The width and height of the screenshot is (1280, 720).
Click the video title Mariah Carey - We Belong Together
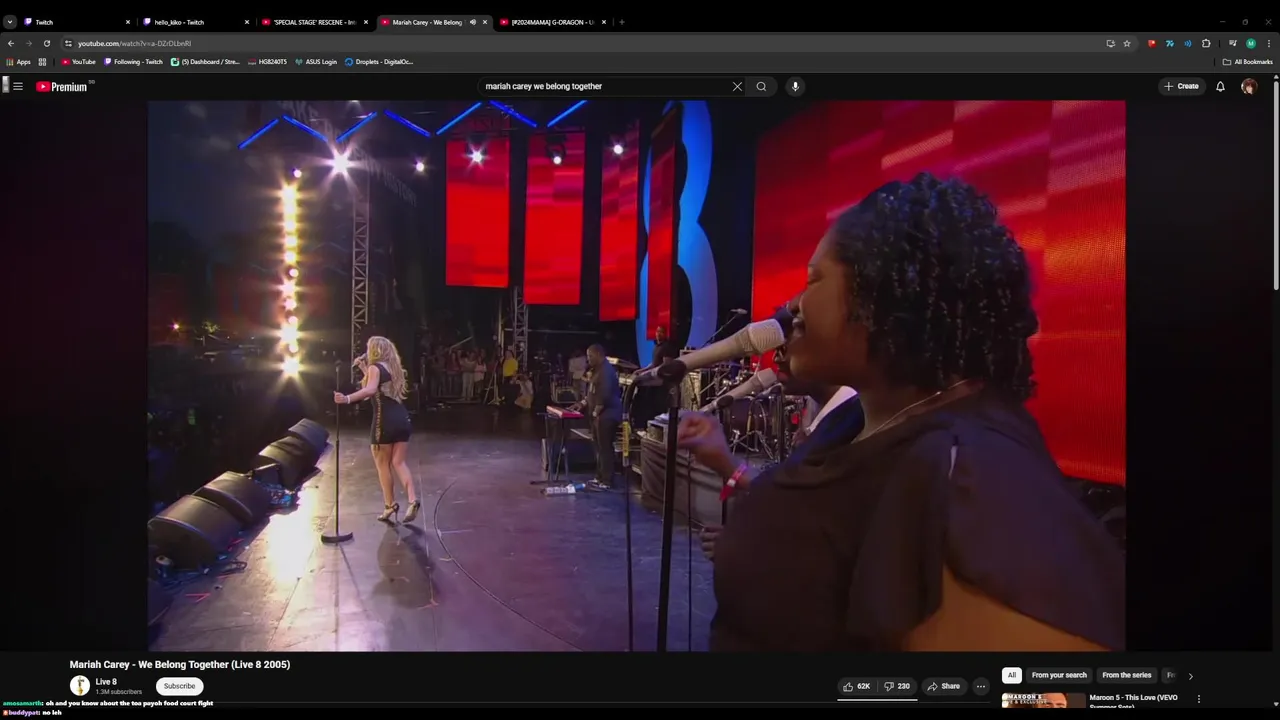pyautogui.click(x=180, y=664)
